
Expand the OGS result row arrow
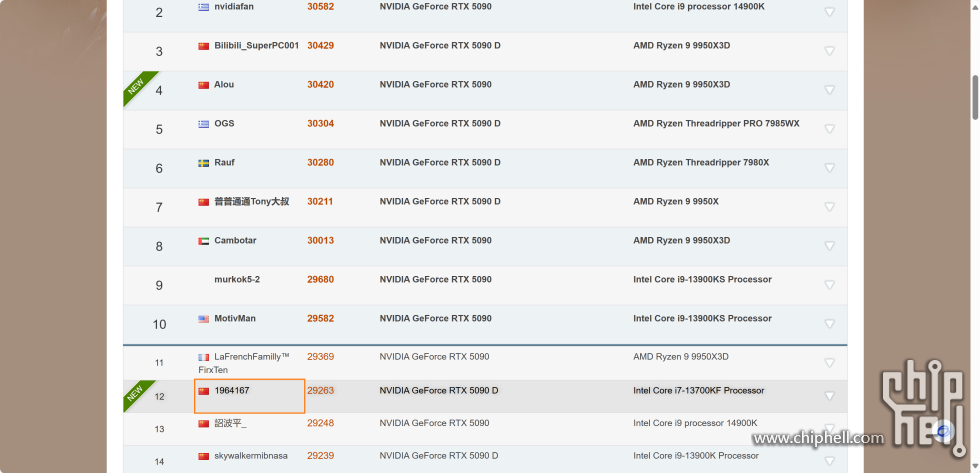(829, 129)
